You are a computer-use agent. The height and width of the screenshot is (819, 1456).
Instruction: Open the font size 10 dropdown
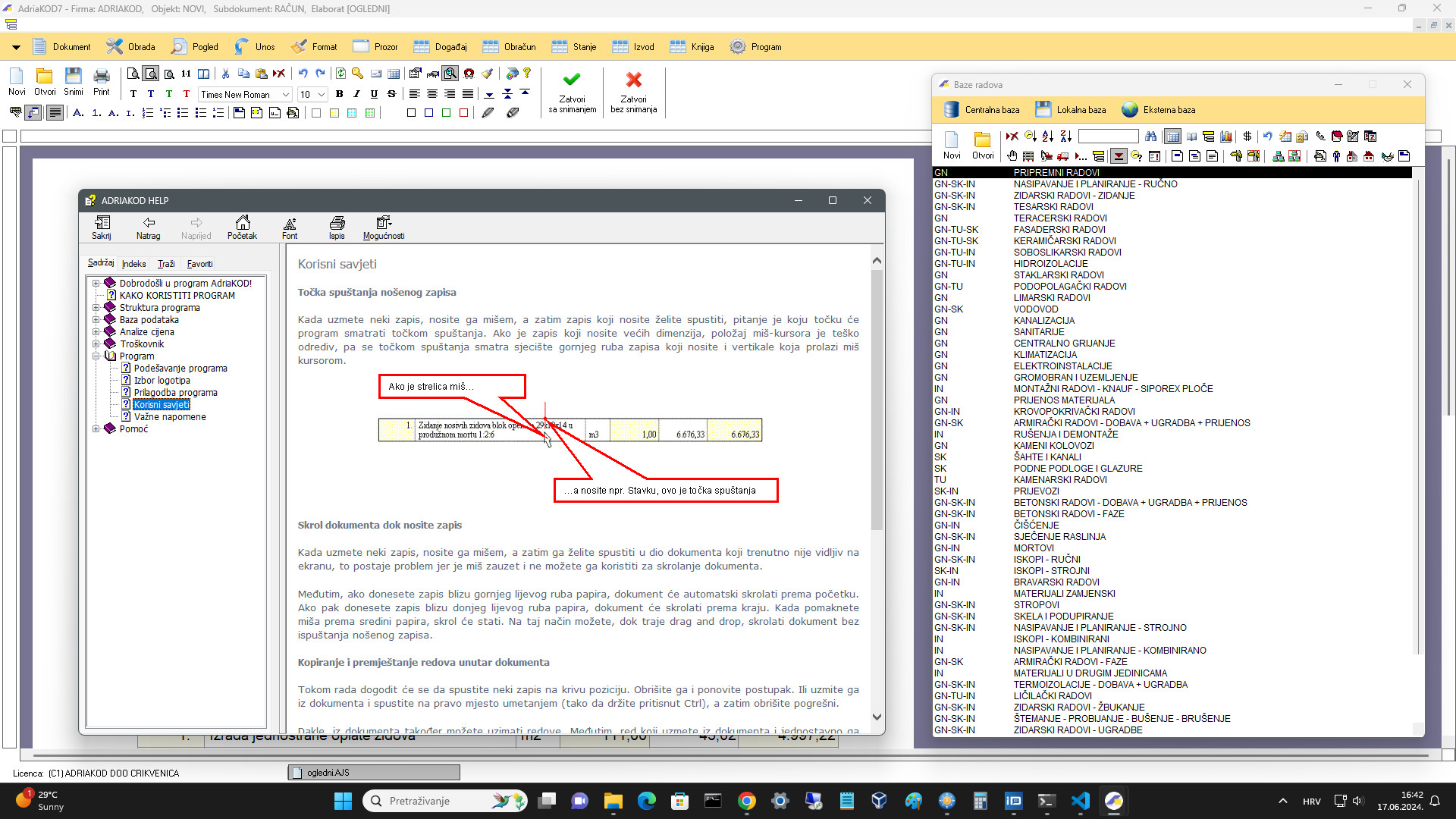pyautogui.click(x=322, y=95)
